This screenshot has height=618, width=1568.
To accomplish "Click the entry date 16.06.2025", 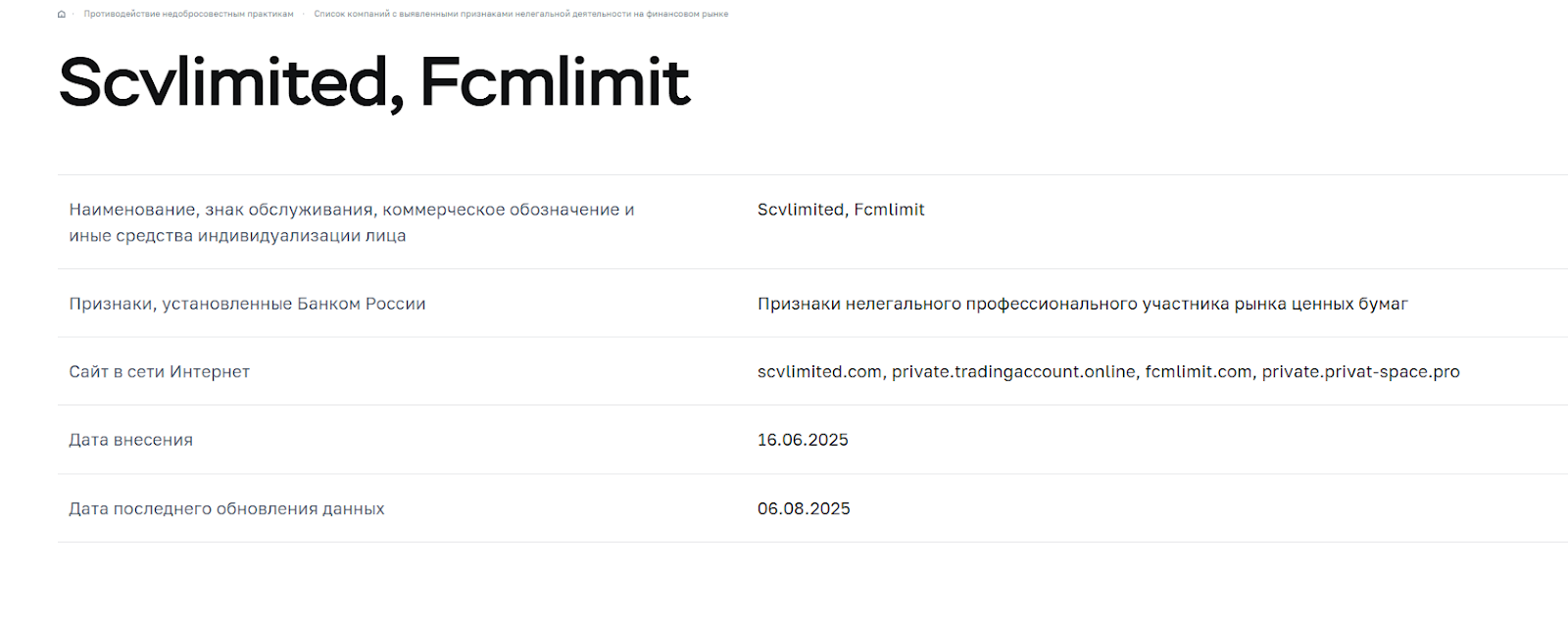I will pos(803,441).
